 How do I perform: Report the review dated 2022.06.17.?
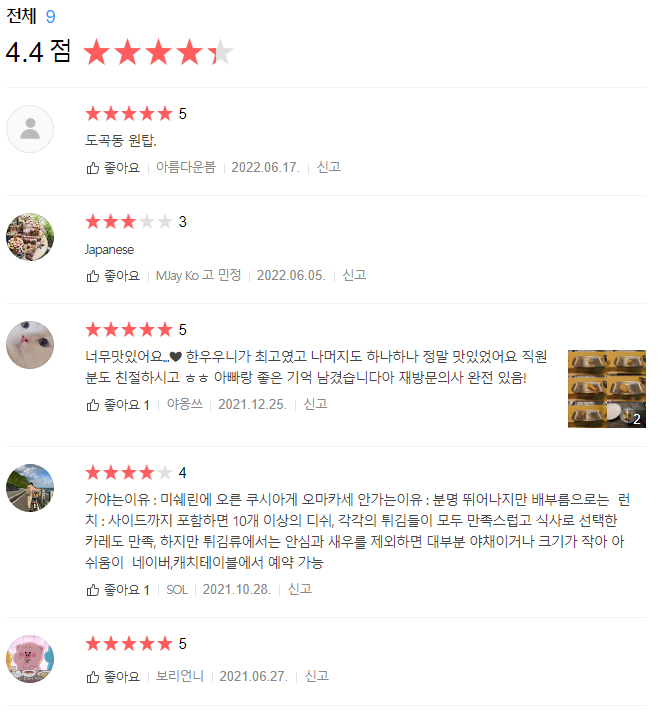point(329,167)
